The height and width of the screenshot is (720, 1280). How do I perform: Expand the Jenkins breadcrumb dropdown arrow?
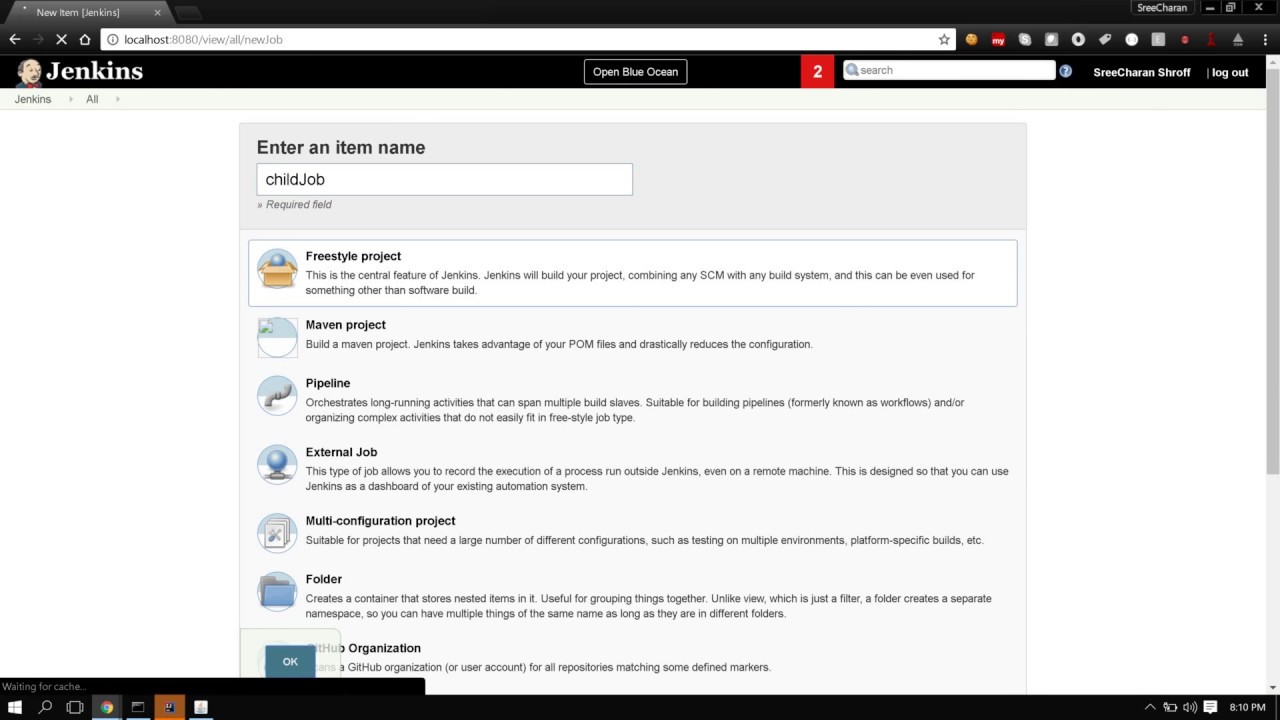coord(71,99)
